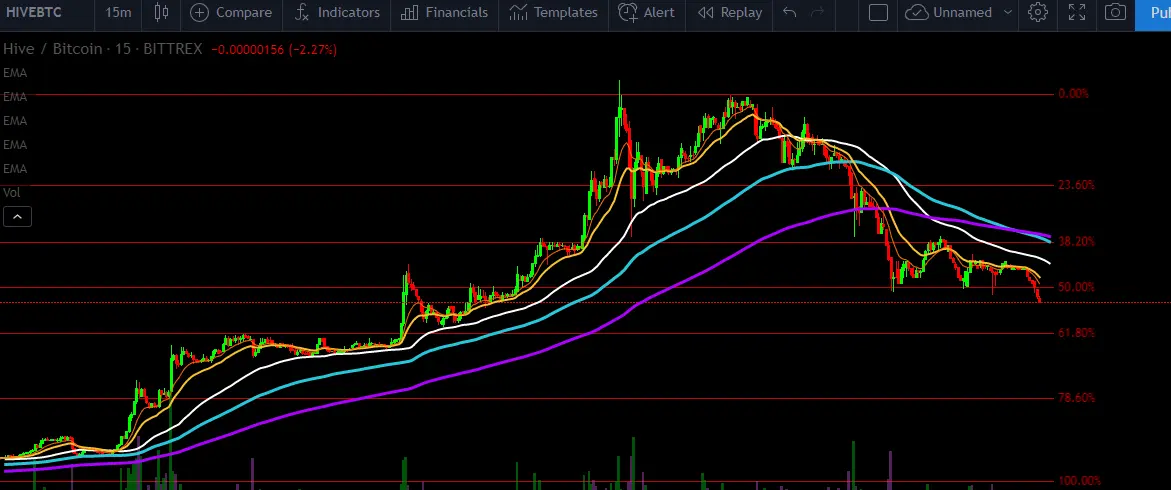Select the third EMA indicator label
This screenshot has width=1171, height=490.
coord(15,121)
